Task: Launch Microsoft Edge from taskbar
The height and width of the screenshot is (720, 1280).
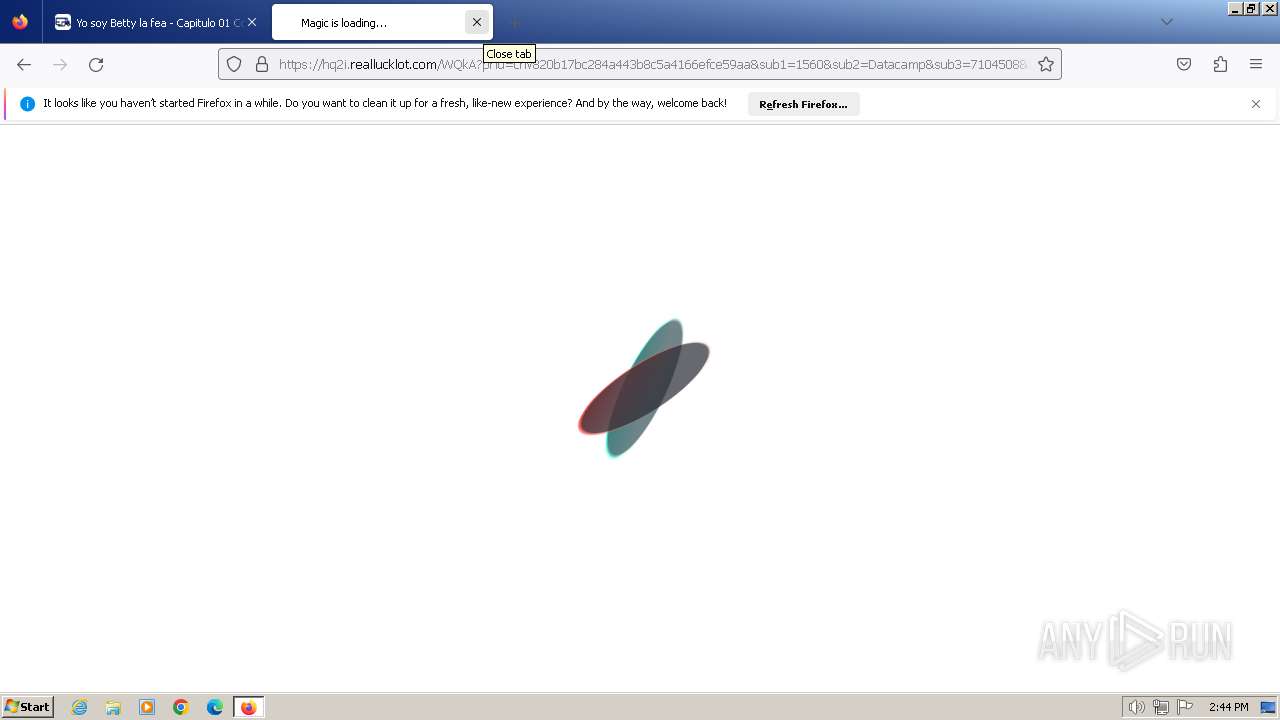Action: pos(215,707)
